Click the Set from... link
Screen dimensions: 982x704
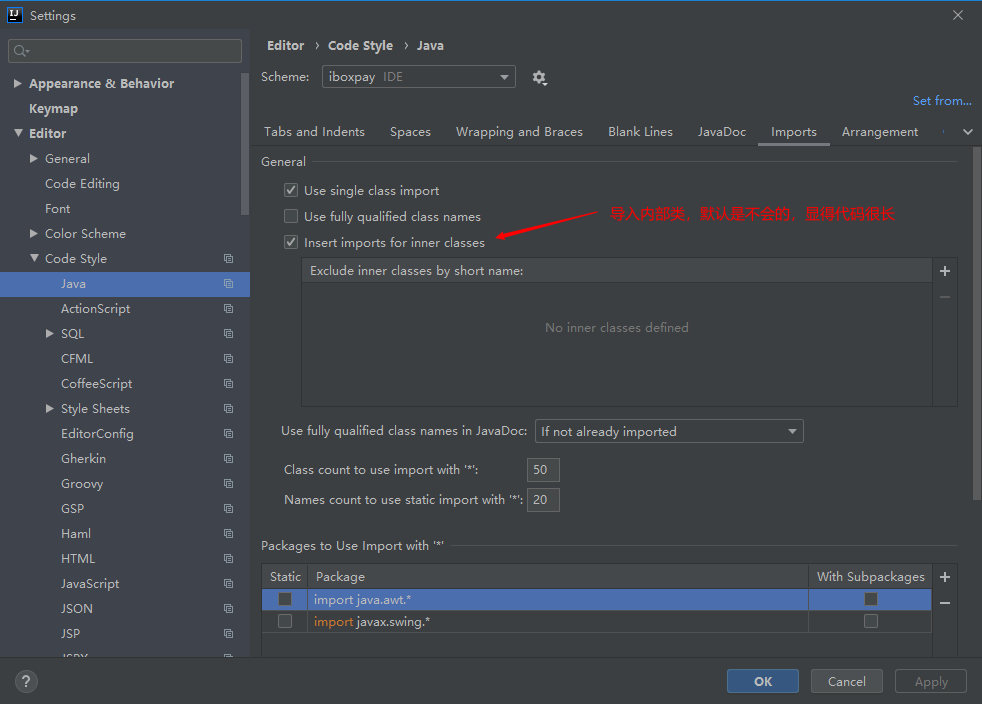pyautogui.click(x=941, y=100)
